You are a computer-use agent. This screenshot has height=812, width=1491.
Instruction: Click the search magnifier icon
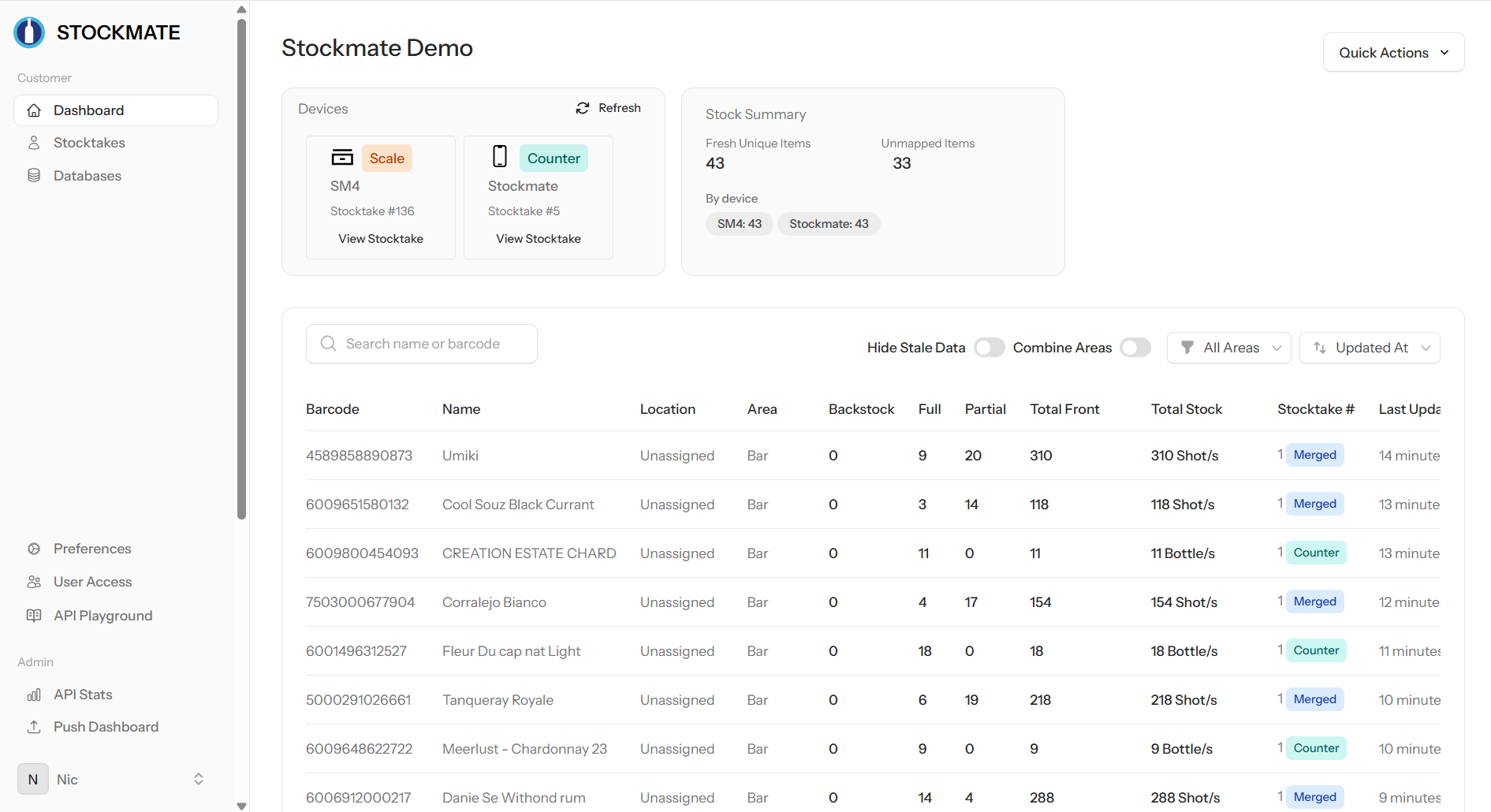(x=328, y=344)
